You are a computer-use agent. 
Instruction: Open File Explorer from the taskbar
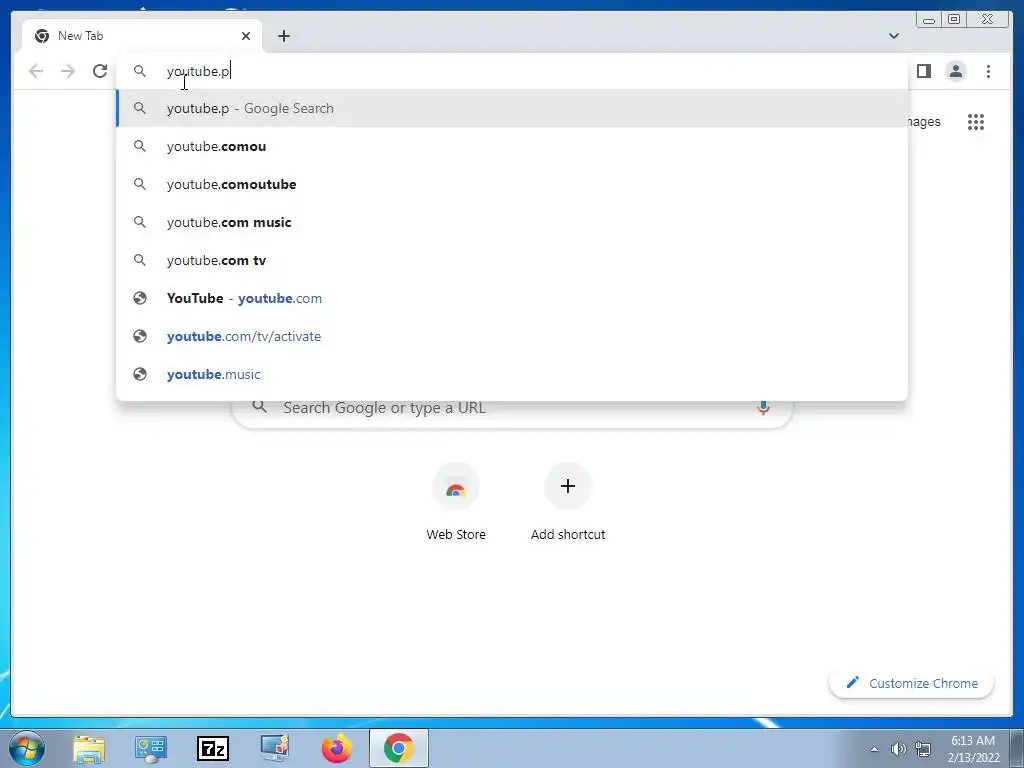[x=89, y=748]
